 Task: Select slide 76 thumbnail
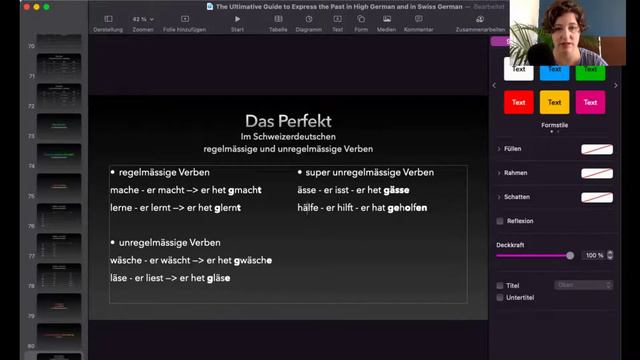pyautogui.click(x=59, y=216)
